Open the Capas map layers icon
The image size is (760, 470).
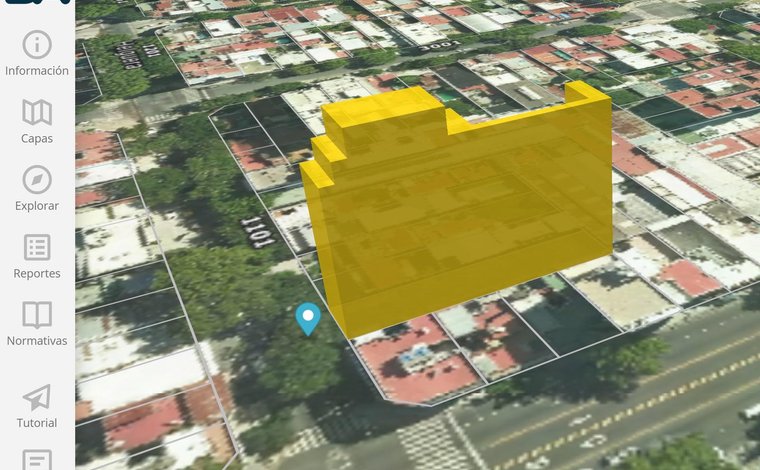click(x=37, y=112)
